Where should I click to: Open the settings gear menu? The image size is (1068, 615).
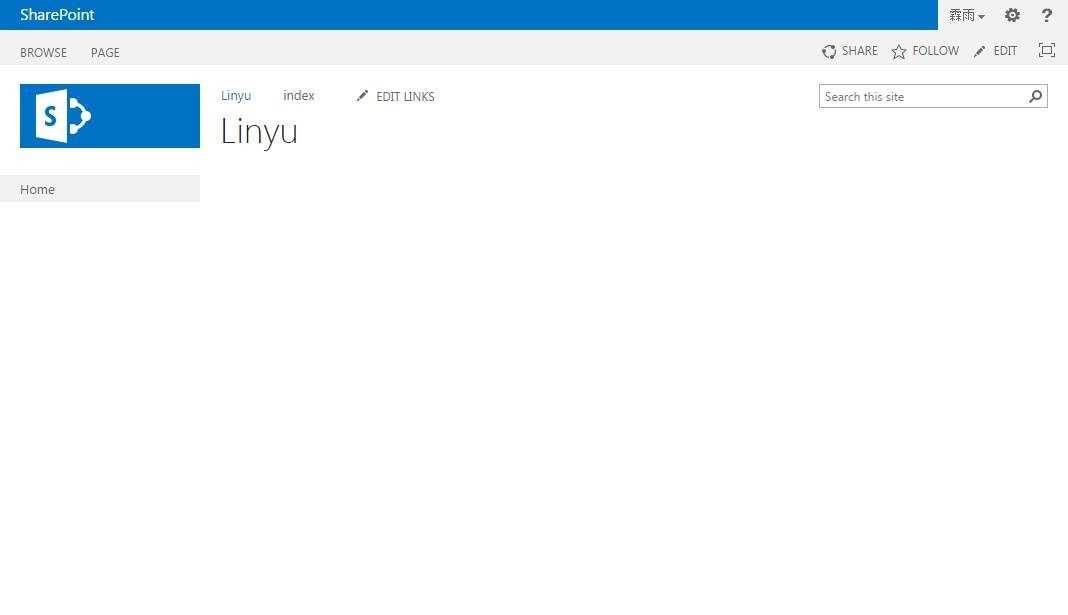1012,15
